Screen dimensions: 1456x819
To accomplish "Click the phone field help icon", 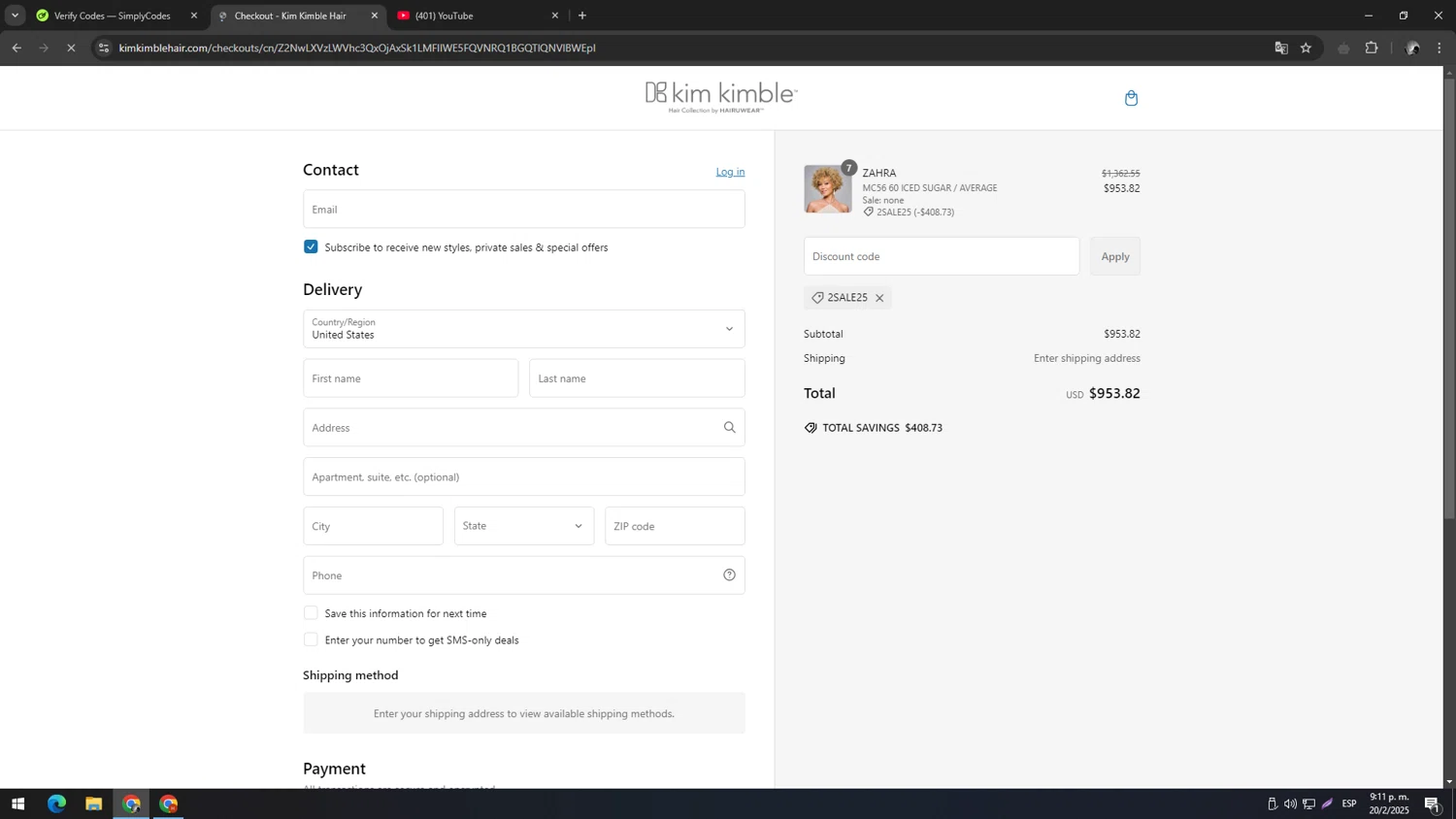I will click(x=729, y=575).
